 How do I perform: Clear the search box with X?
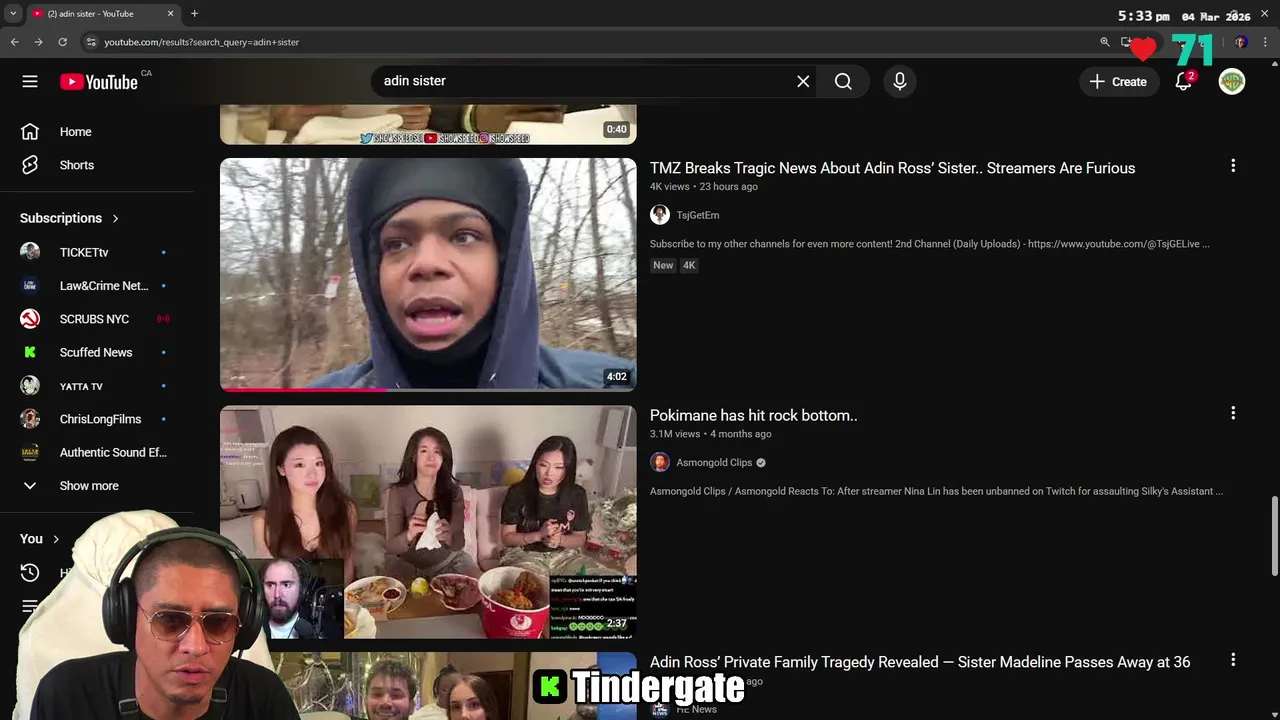tap(803, 81)
